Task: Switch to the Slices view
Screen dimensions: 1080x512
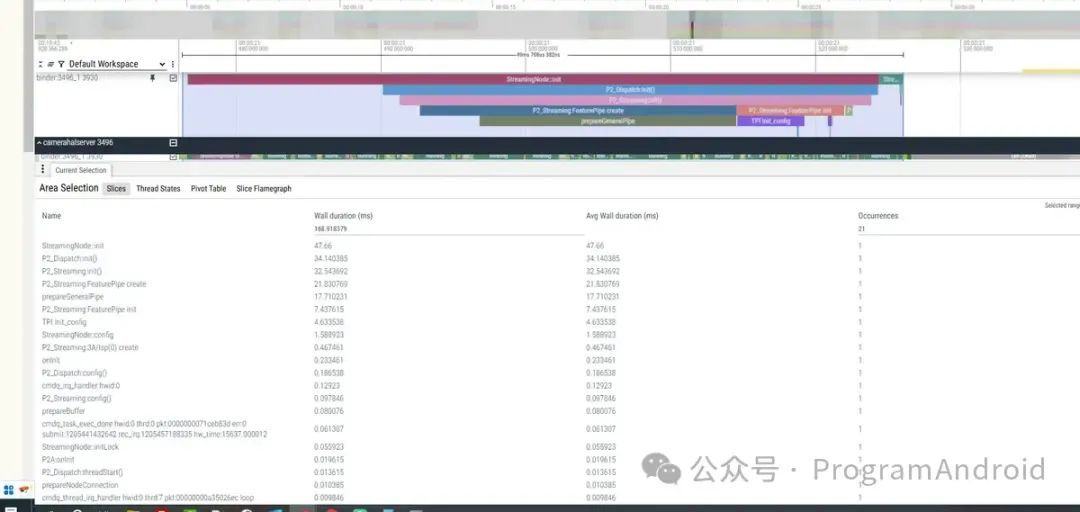Action: point(116,188)
